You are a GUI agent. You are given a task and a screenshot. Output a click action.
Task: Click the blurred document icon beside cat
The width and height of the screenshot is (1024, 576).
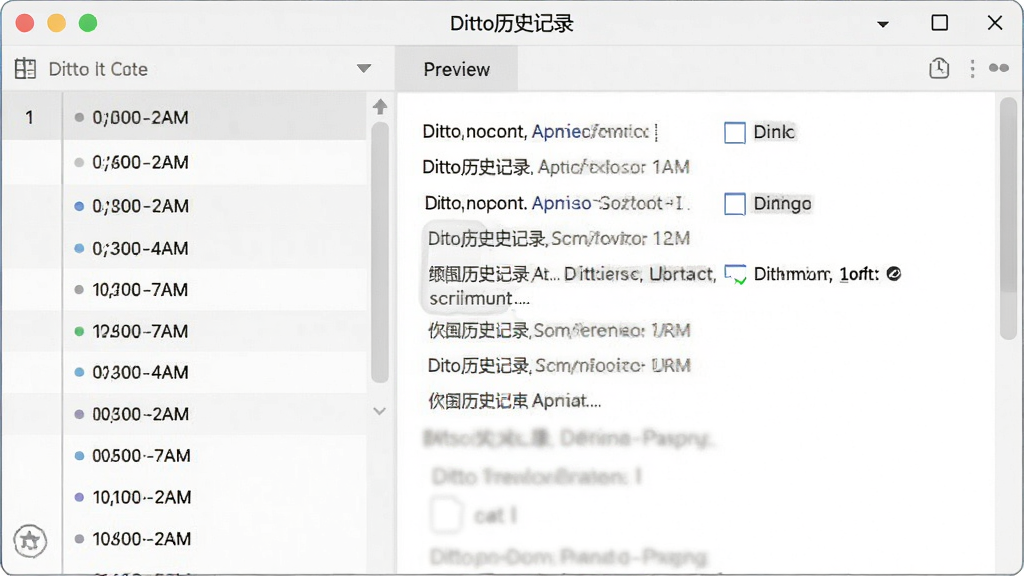point(446,515)
